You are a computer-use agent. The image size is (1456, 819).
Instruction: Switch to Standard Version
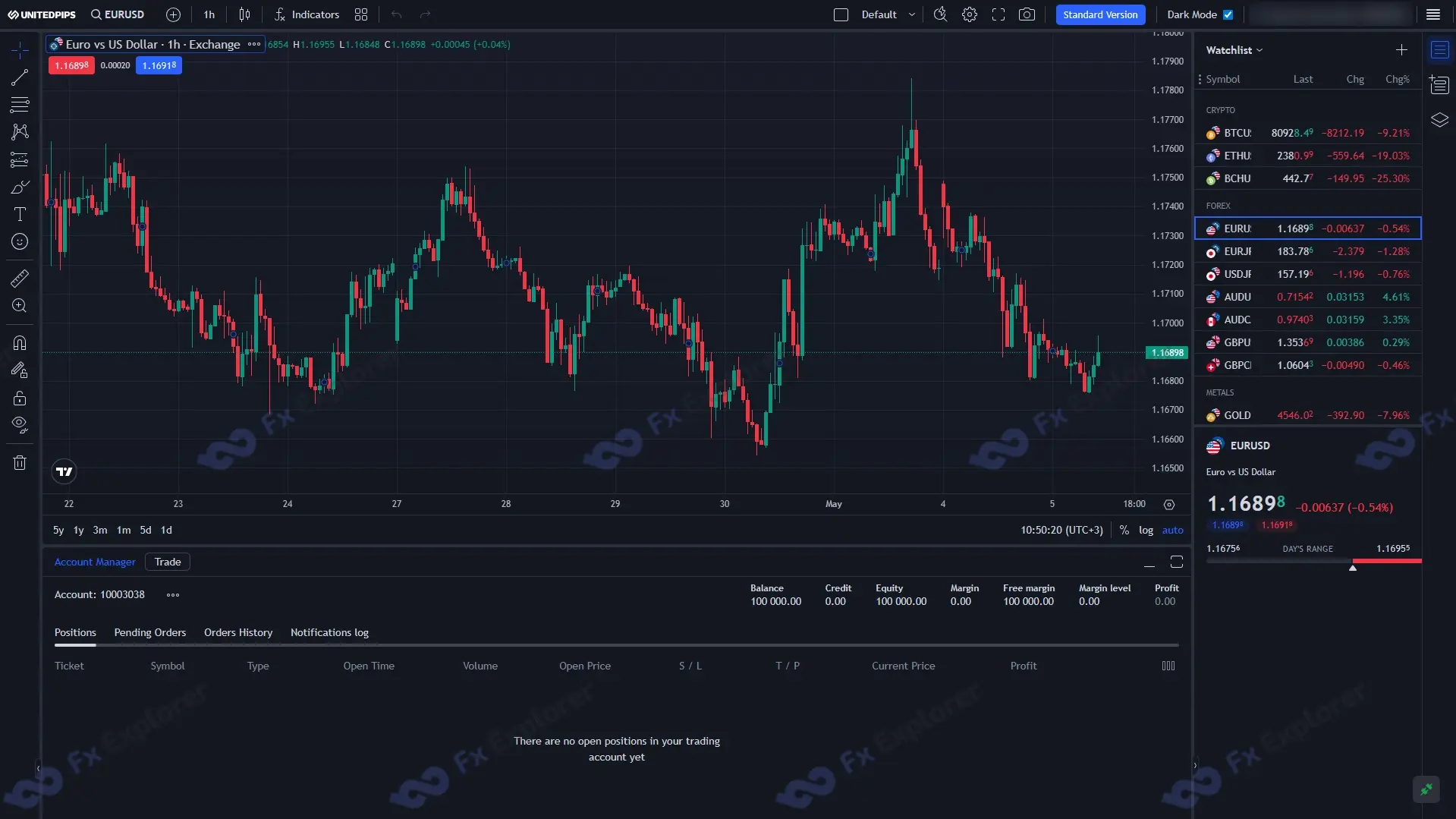1100,14
